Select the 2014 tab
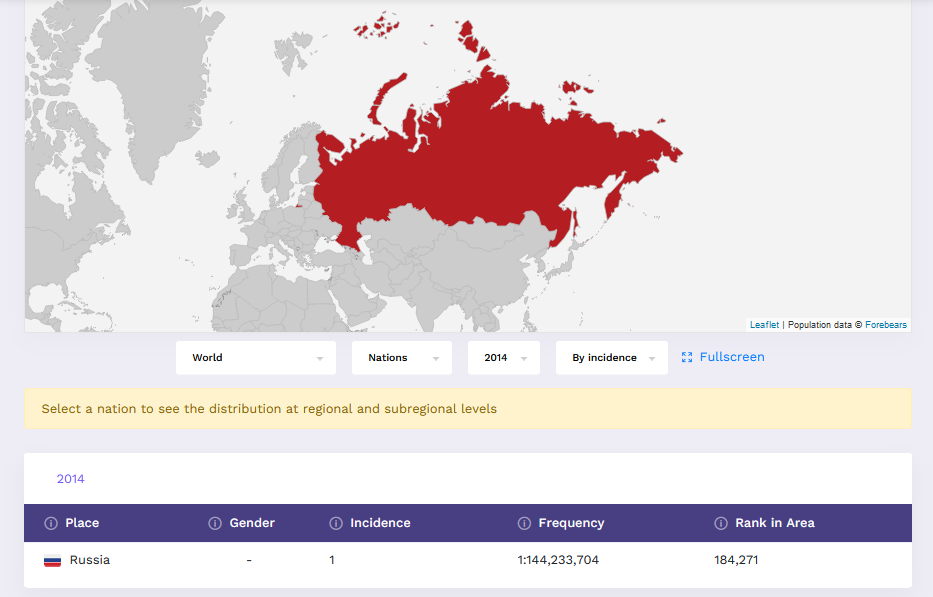The height and width of the screenshot is (597, 933). (70, 479)
